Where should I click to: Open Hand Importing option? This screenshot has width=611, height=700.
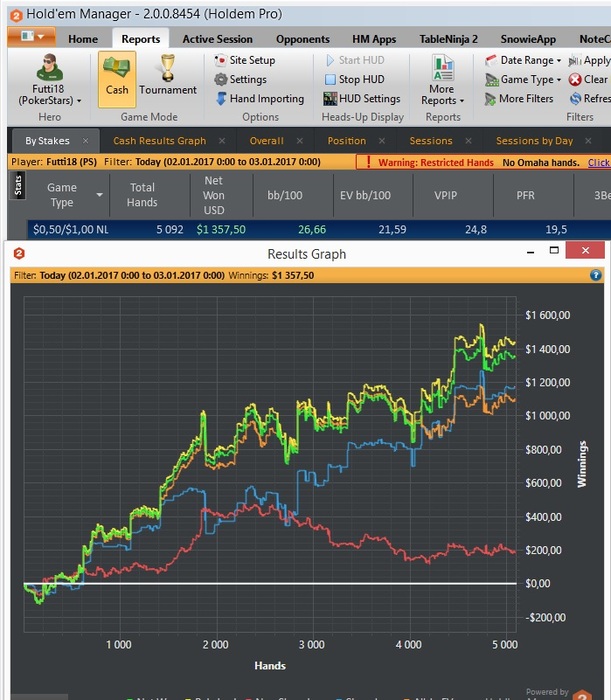point(259,99)
